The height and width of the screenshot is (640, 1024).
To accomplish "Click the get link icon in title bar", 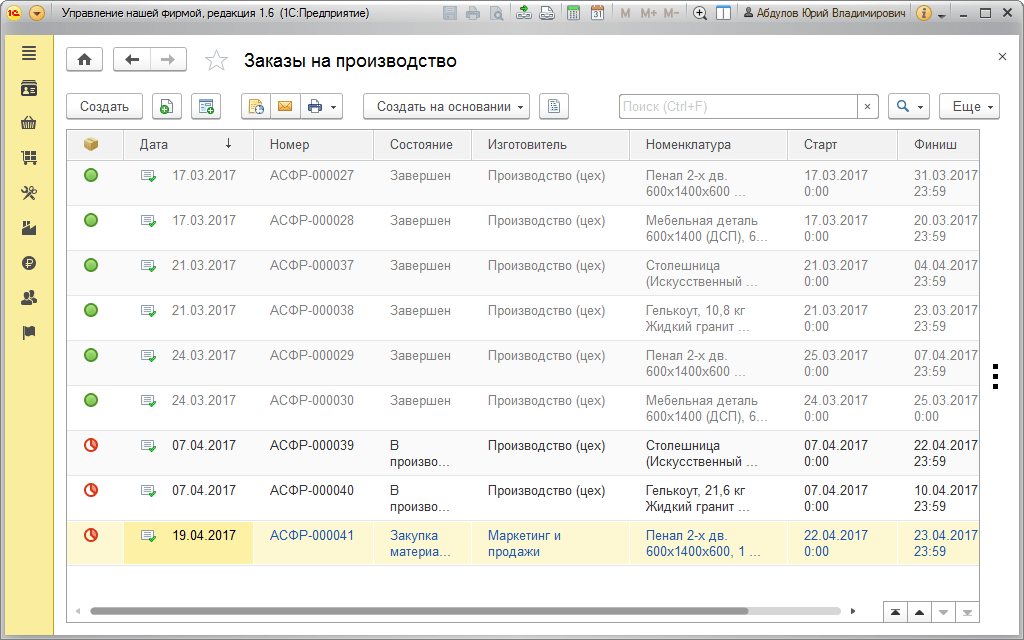I will (524, 13).
